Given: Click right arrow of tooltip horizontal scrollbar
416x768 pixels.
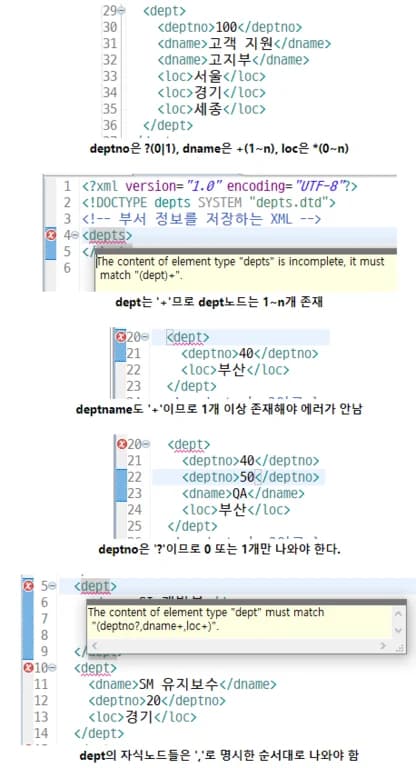Looking at the screenshot, I should (x=383, y=646).
